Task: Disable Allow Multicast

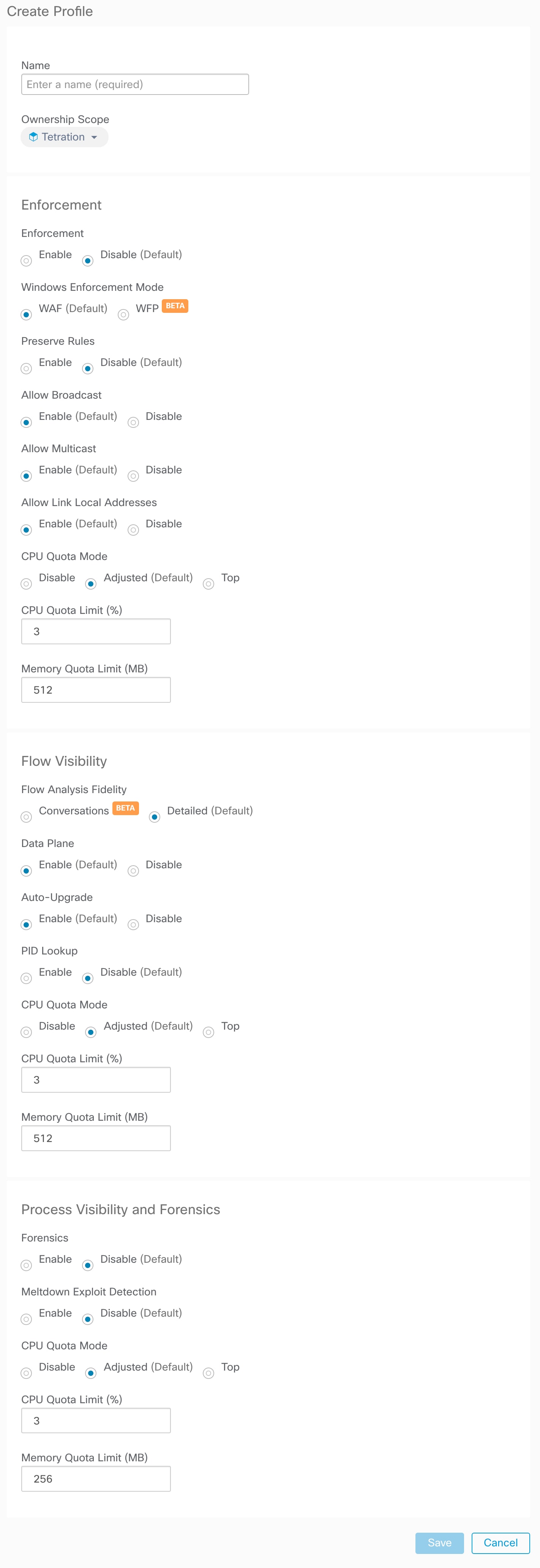Action: (x=133, y=476)
